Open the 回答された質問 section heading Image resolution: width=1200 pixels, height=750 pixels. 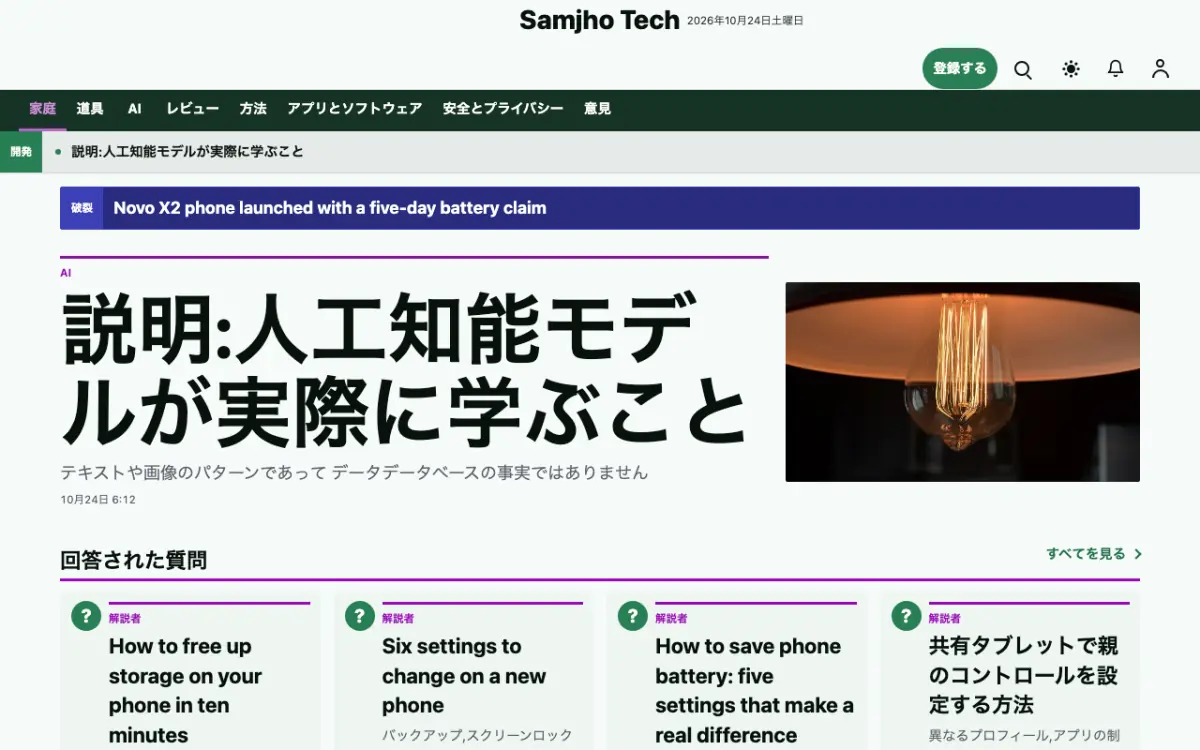pos(134,560)
